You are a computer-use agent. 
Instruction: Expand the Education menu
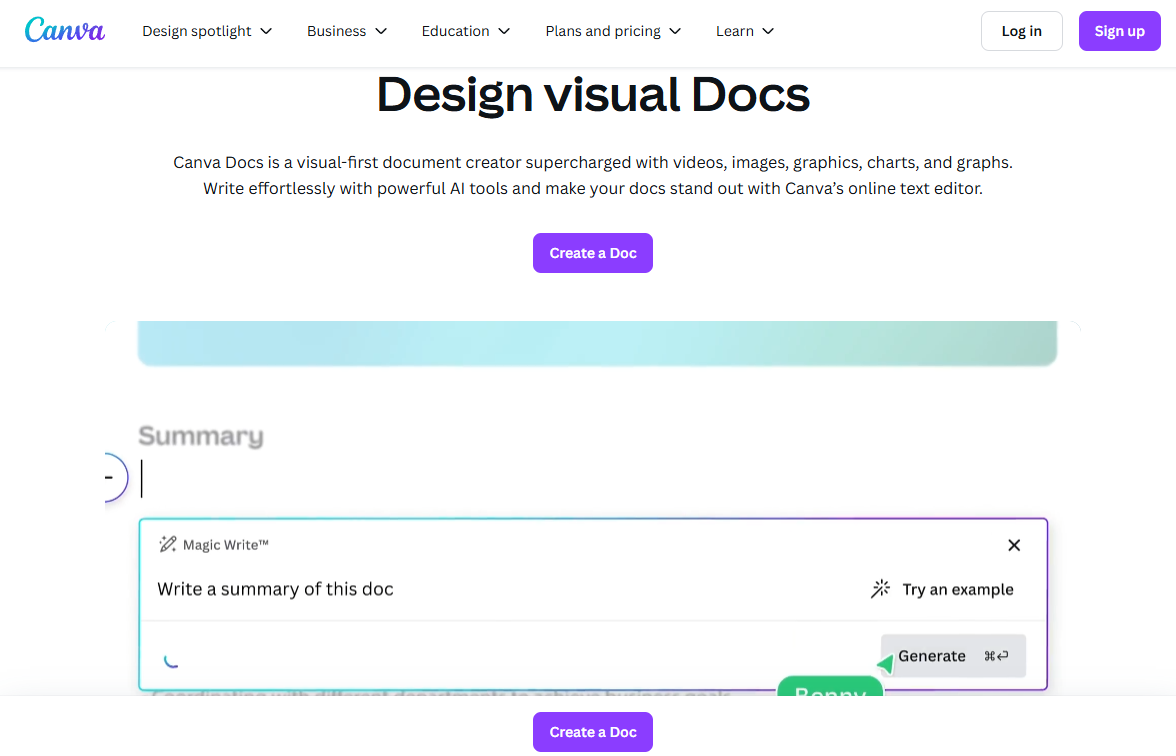click(x=466, y=31)
